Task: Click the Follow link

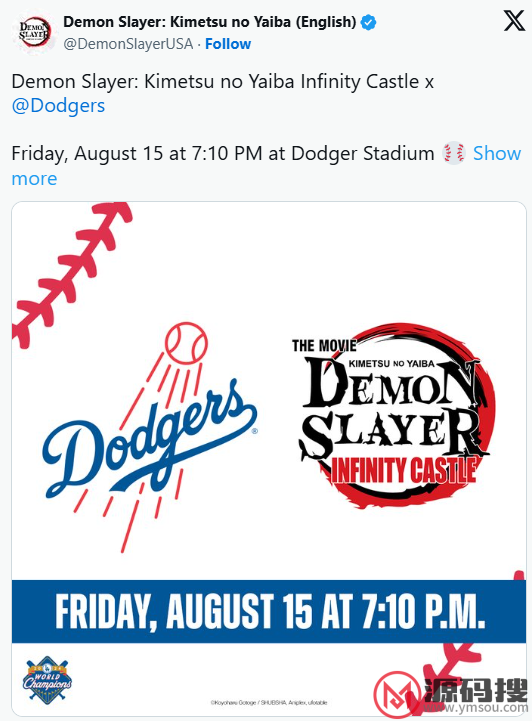Action: pos(228,44)
